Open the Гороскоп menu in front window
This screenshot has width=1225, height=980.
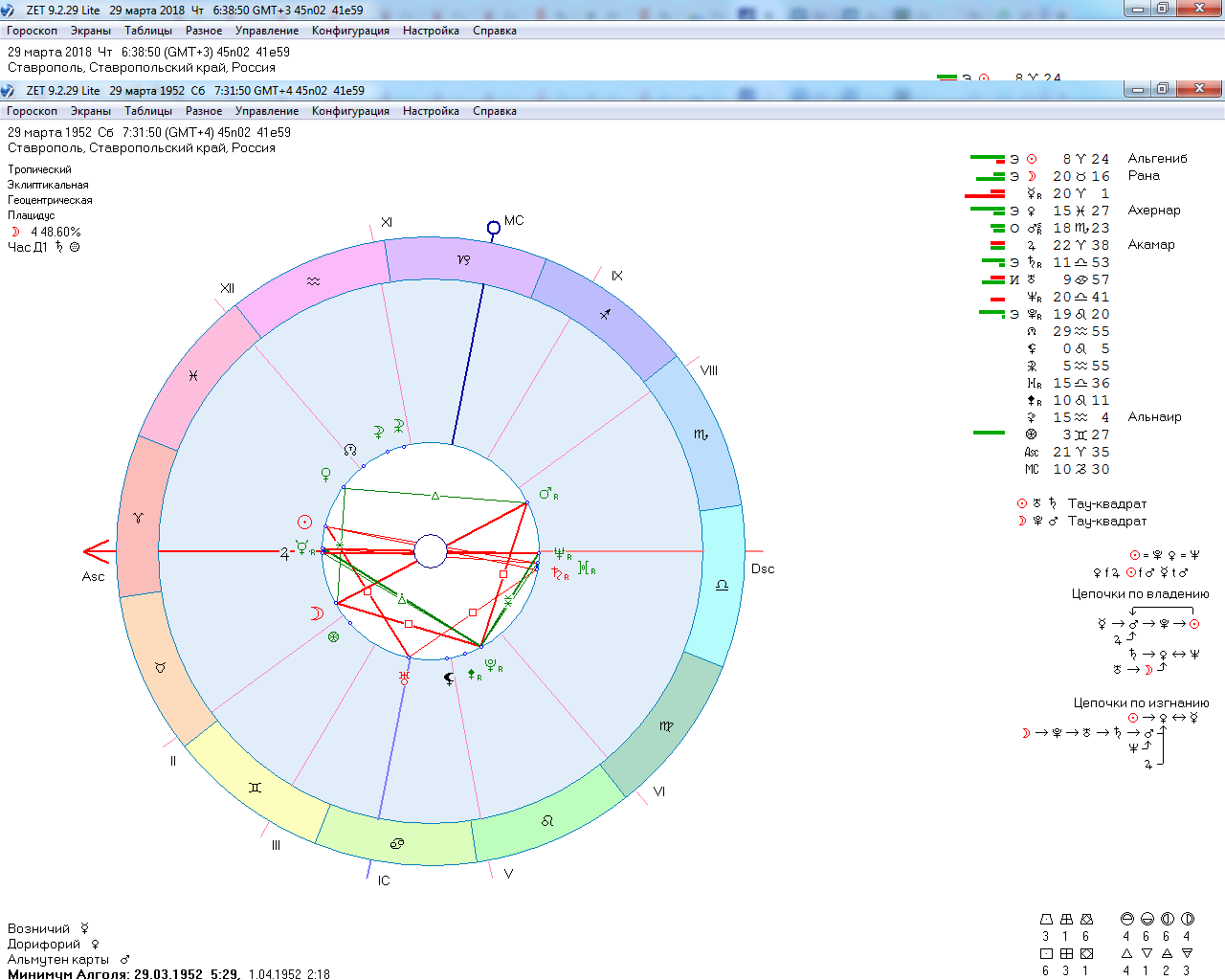point(32,111)
